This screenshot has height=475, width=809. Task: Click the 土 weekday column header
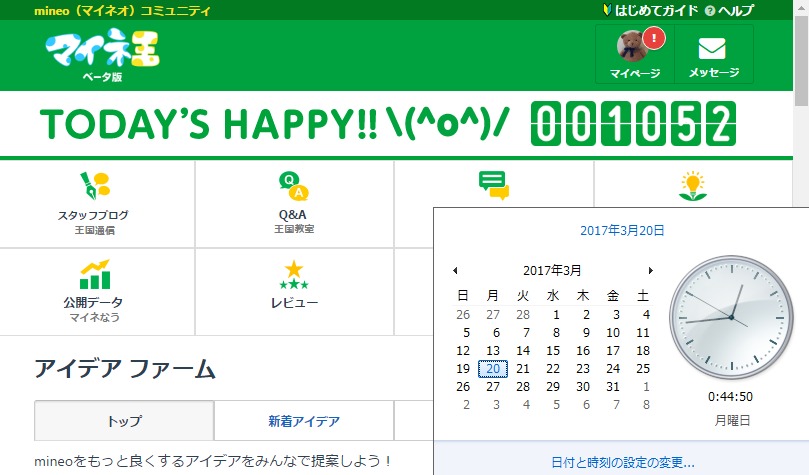[x=643, y=296]
